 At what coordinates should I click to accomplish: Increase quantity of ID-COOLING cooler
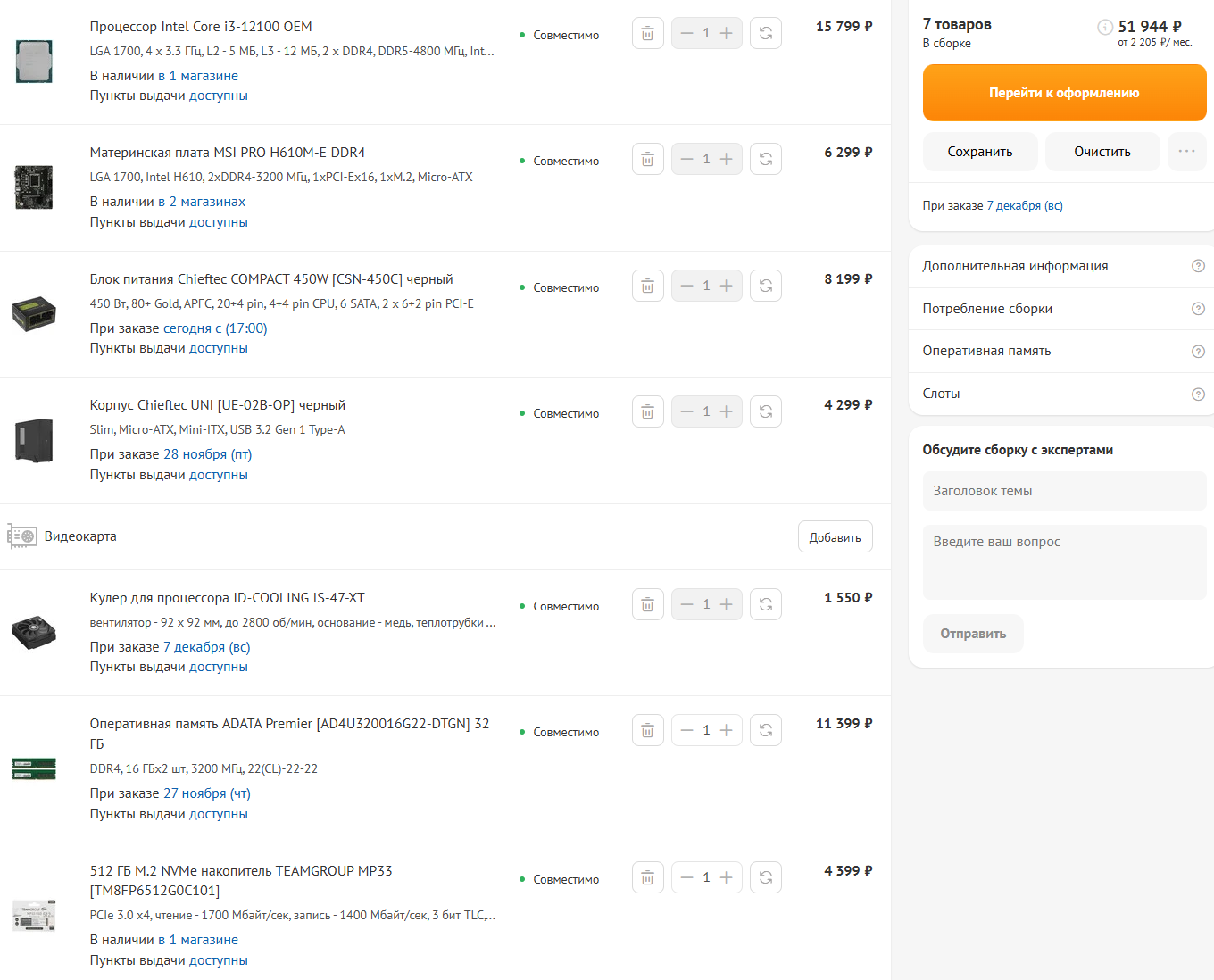727,605
